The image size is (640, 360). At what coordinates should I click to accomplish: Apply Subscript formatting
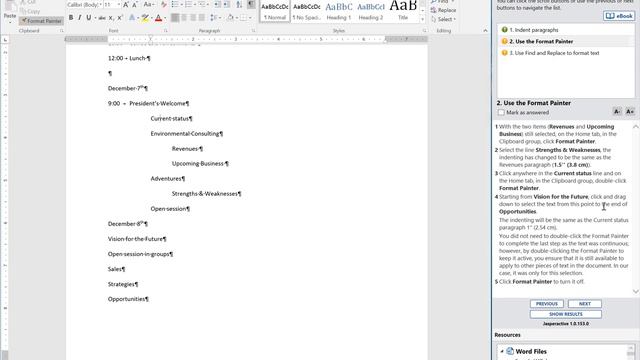111,18
